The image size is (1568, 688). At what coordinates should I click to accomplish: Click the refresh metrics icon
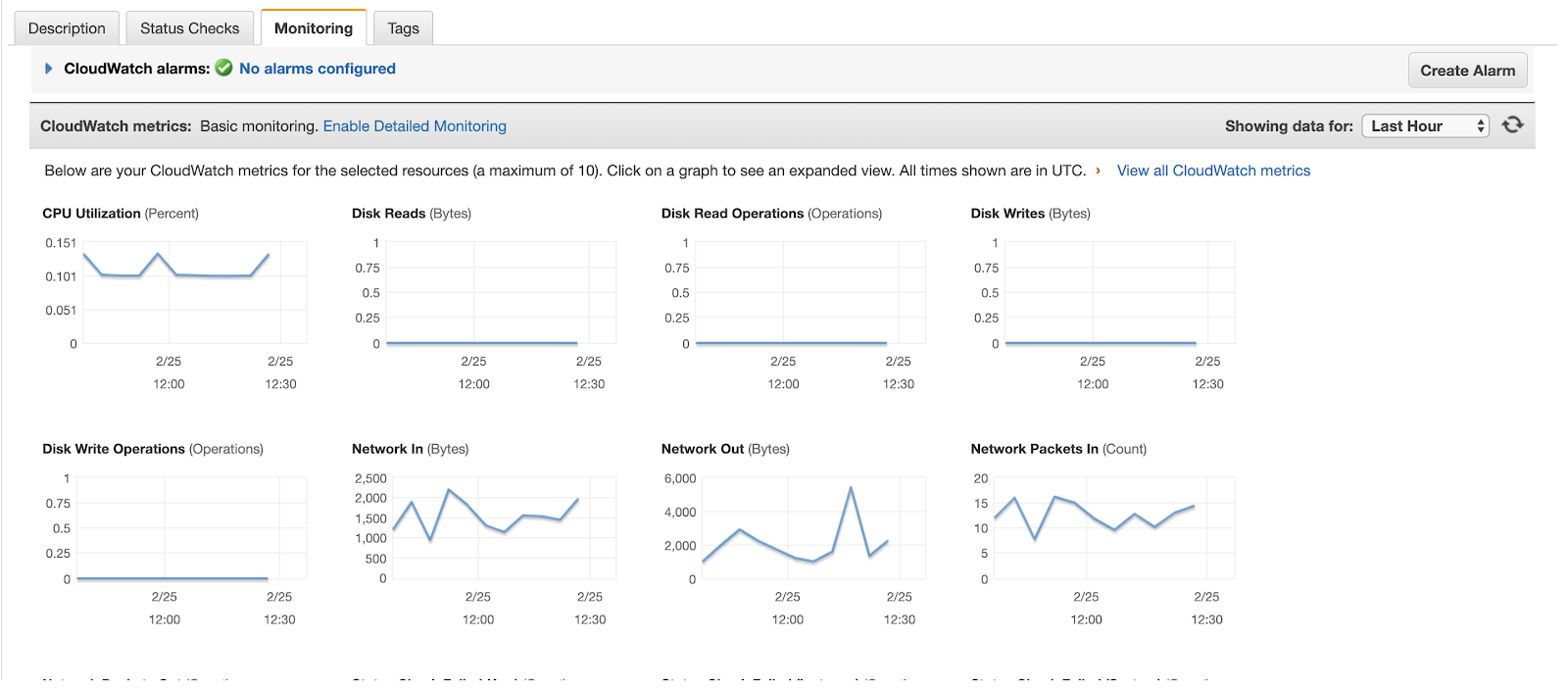coord(1513,125)
